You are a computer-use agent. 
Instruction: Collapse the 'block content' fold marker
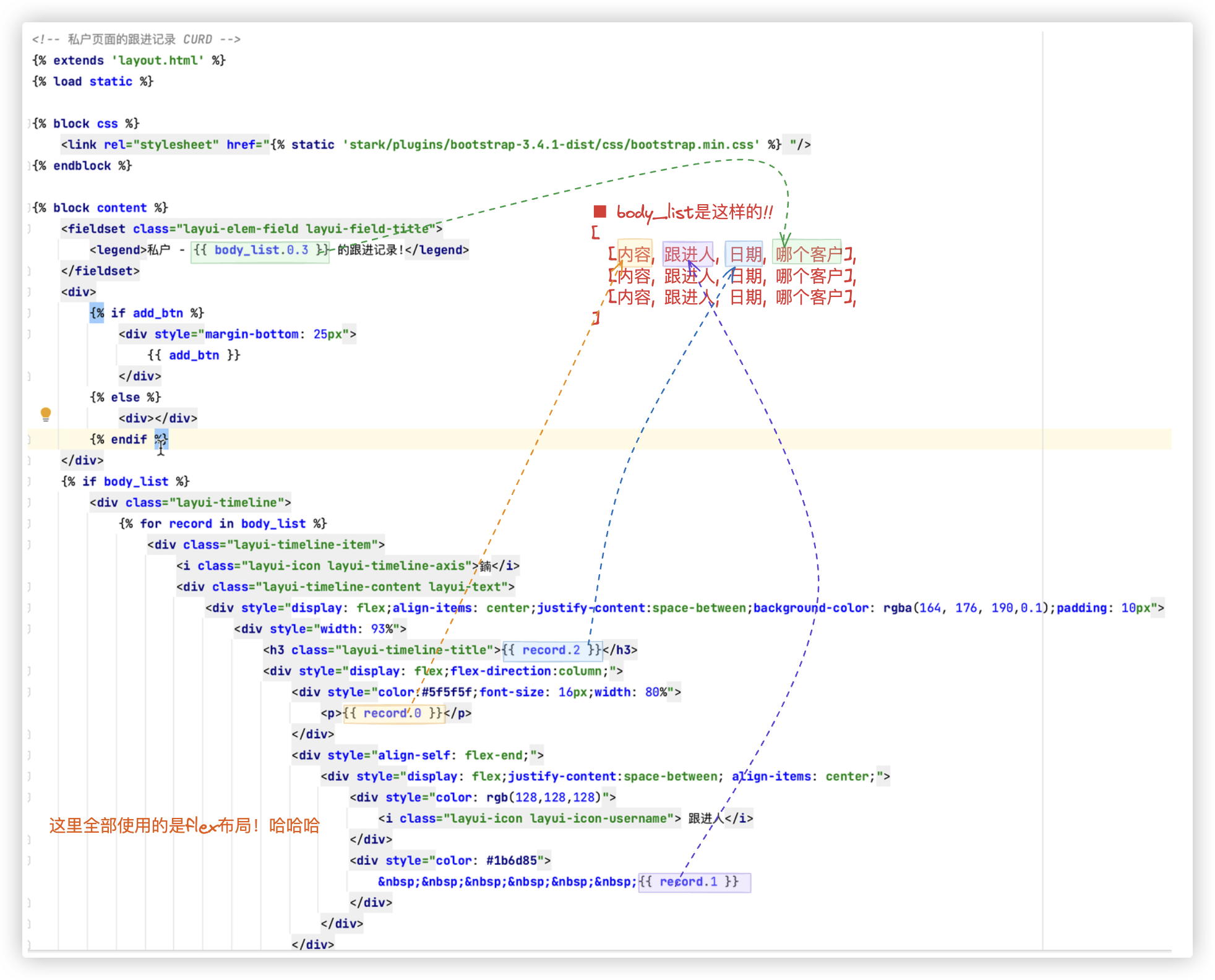coord(29,208)
